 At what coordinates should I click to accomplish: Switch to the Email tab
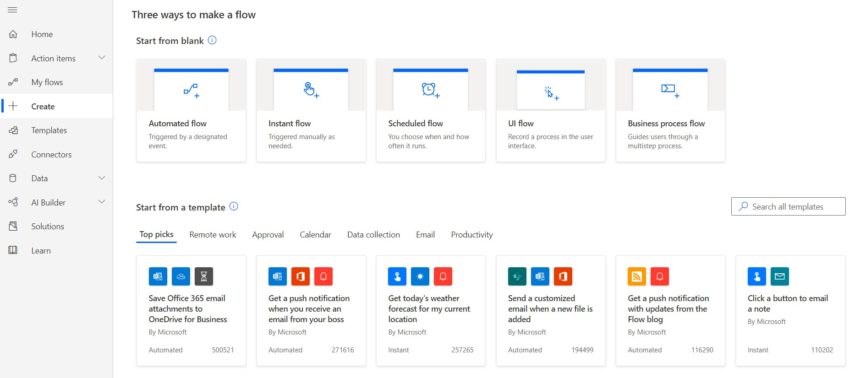[x=425, y=234]
